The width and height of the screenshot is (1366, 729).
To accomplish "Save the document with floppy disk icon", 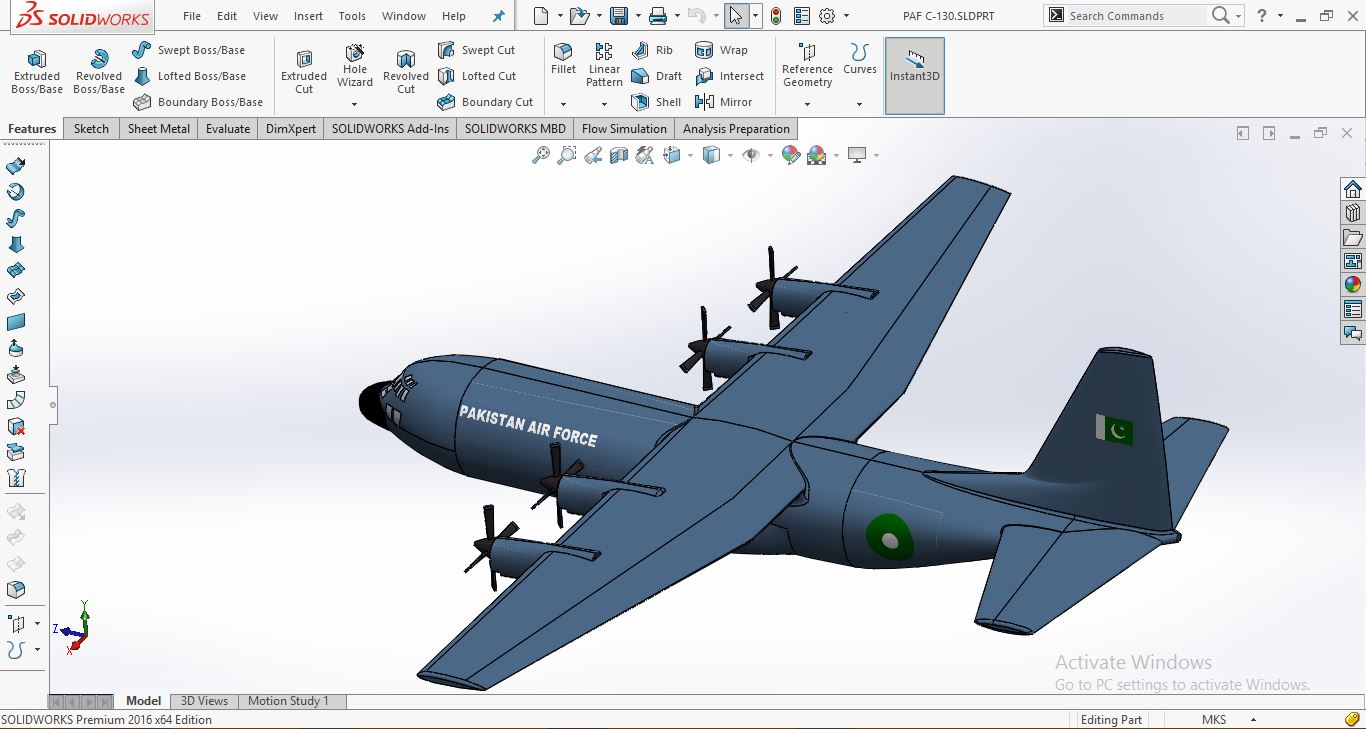I will click(619, 16).
